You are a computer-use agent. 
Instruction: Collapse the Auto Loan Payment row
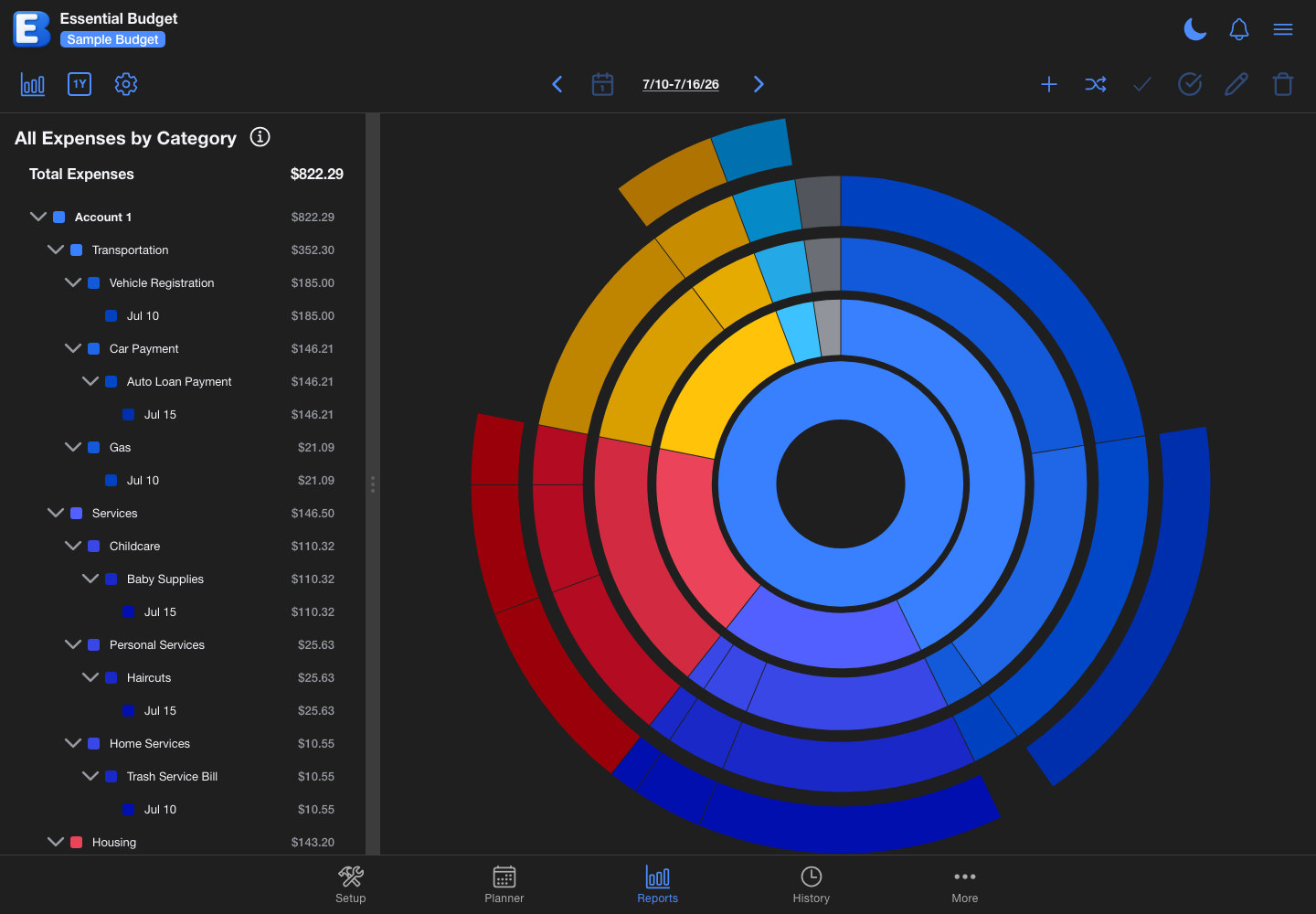tap(90, 381)
